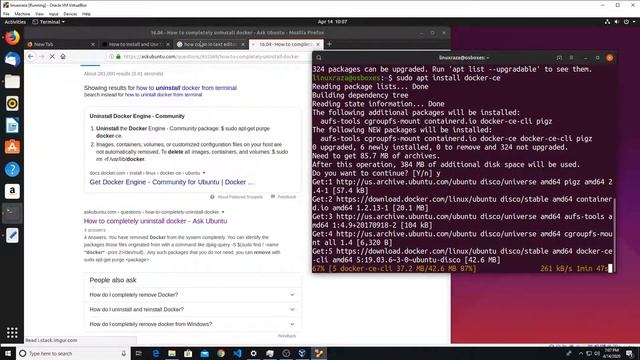The image size is (640, 360).
Task: Open Windows notification center icon
Action: click(629, 353)
